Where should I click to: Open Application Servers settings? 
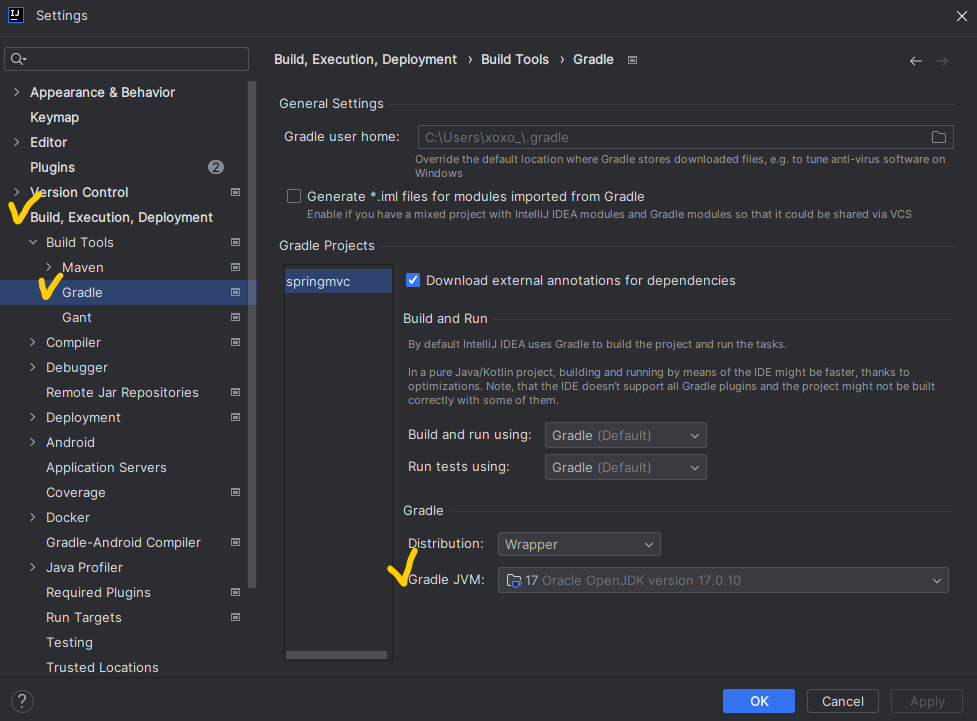point(106,467)
